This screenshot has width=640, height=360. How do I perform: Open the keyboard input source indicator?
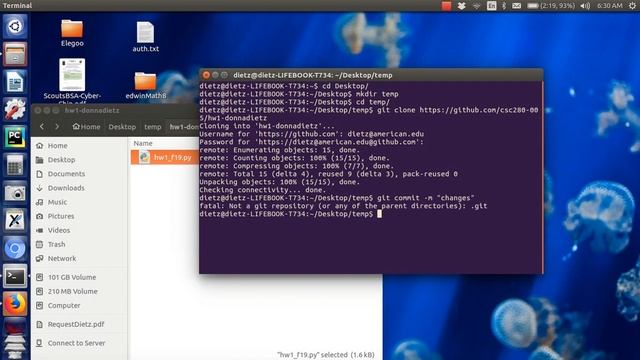click(x=491, y=6)
